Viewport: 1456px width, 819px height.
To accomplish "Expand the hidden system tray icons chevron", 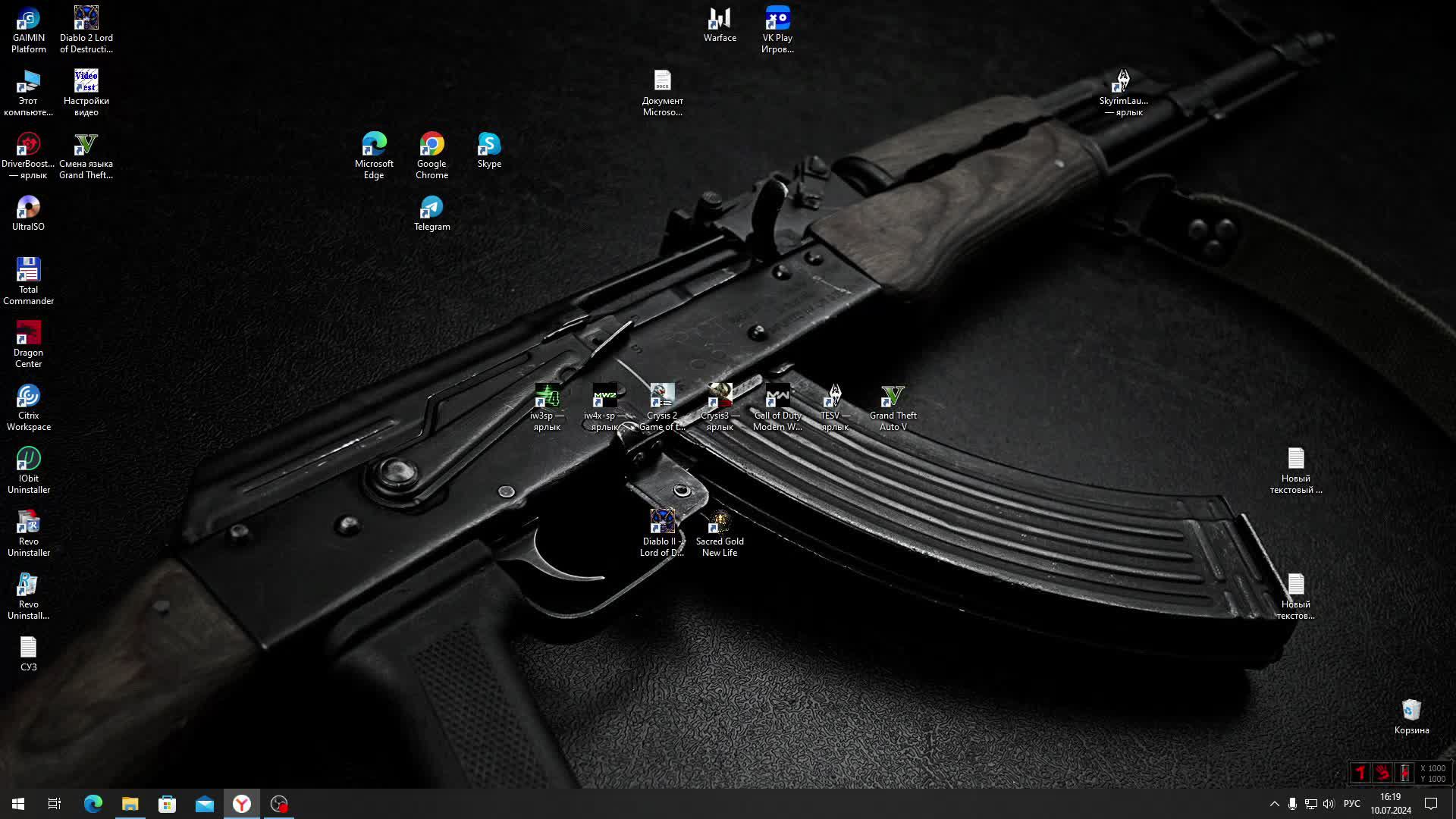I will tap(1275, 804).
